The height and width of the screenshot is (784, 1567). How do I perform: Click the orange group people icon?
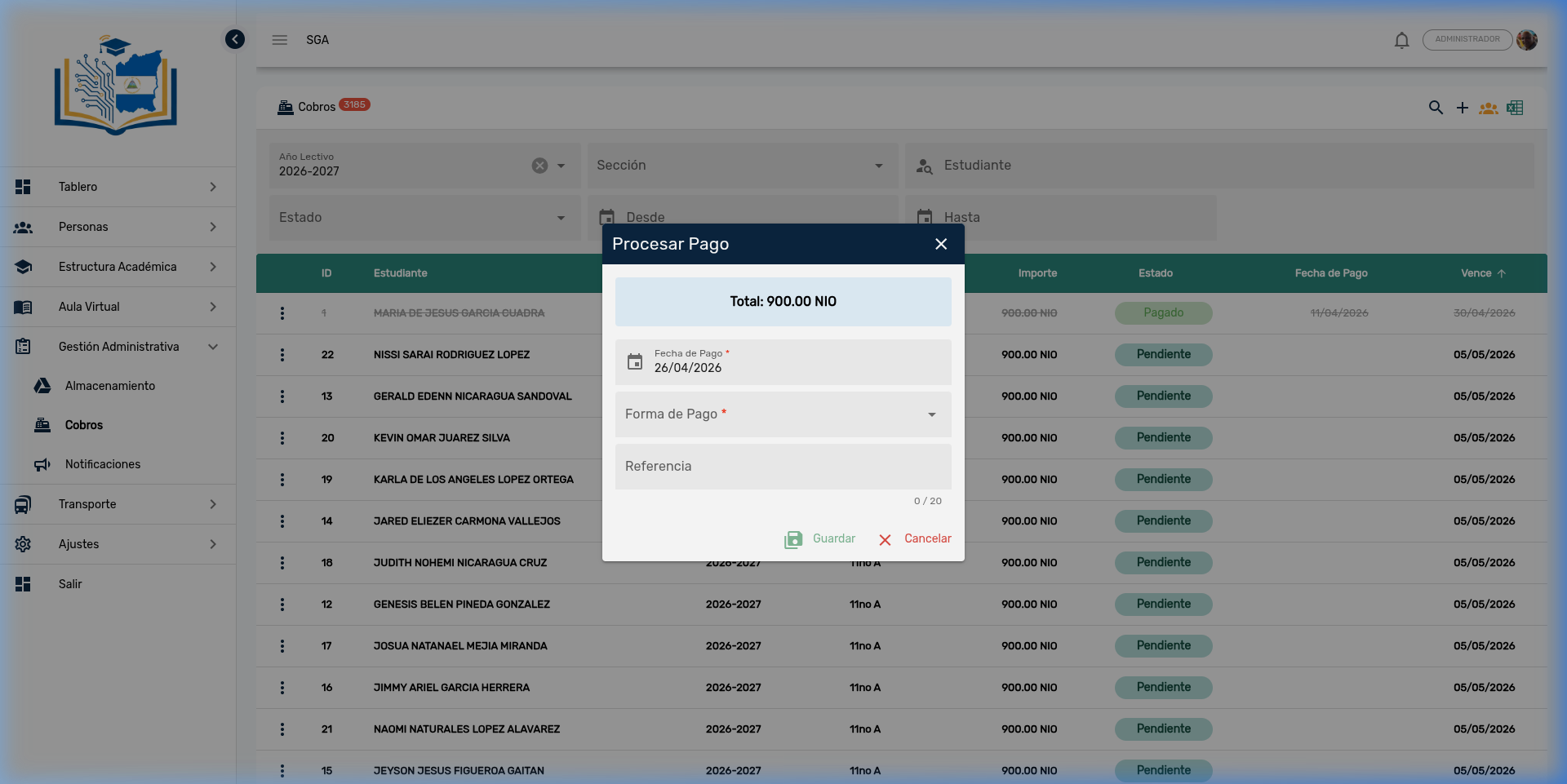[x=1488, y=108]
